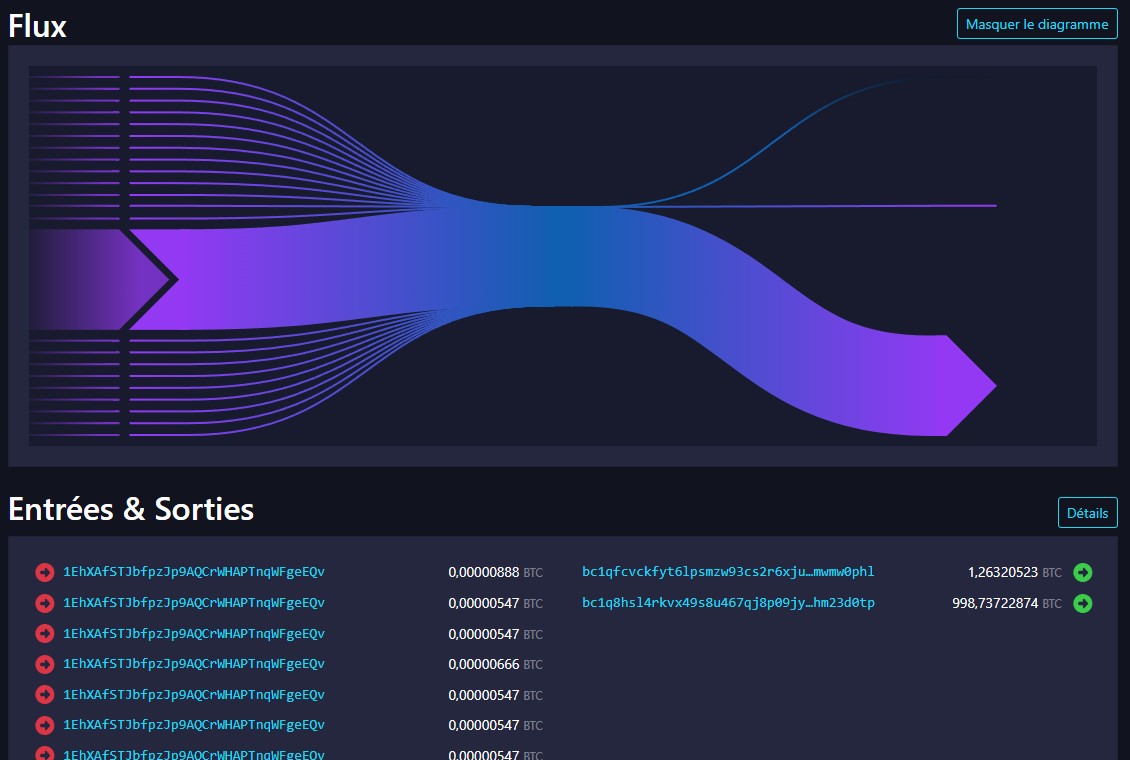This screenshot has height=760, width=1130.
Task: Click the green arrow beside the 998,73722874 BTC output
Action: point(1082,603)
